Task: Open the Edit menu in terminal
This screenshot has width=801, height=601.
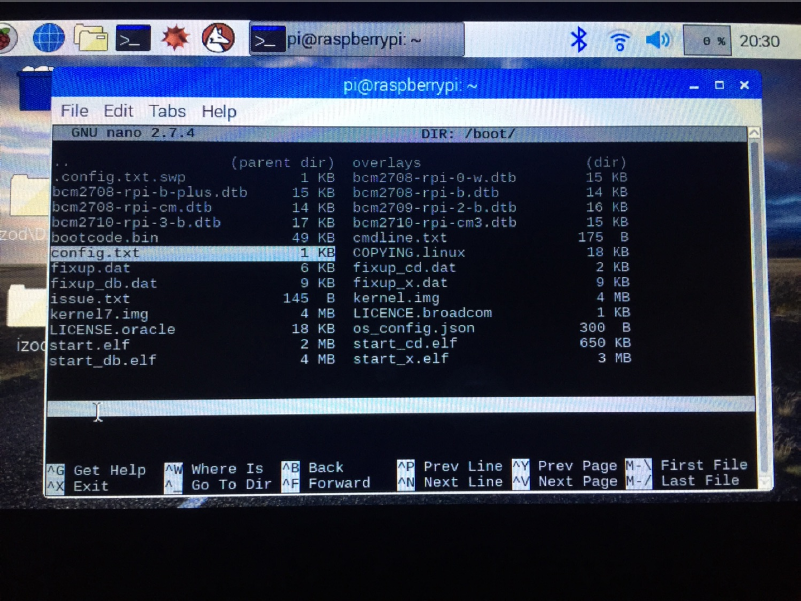Action: click(118, 111)
